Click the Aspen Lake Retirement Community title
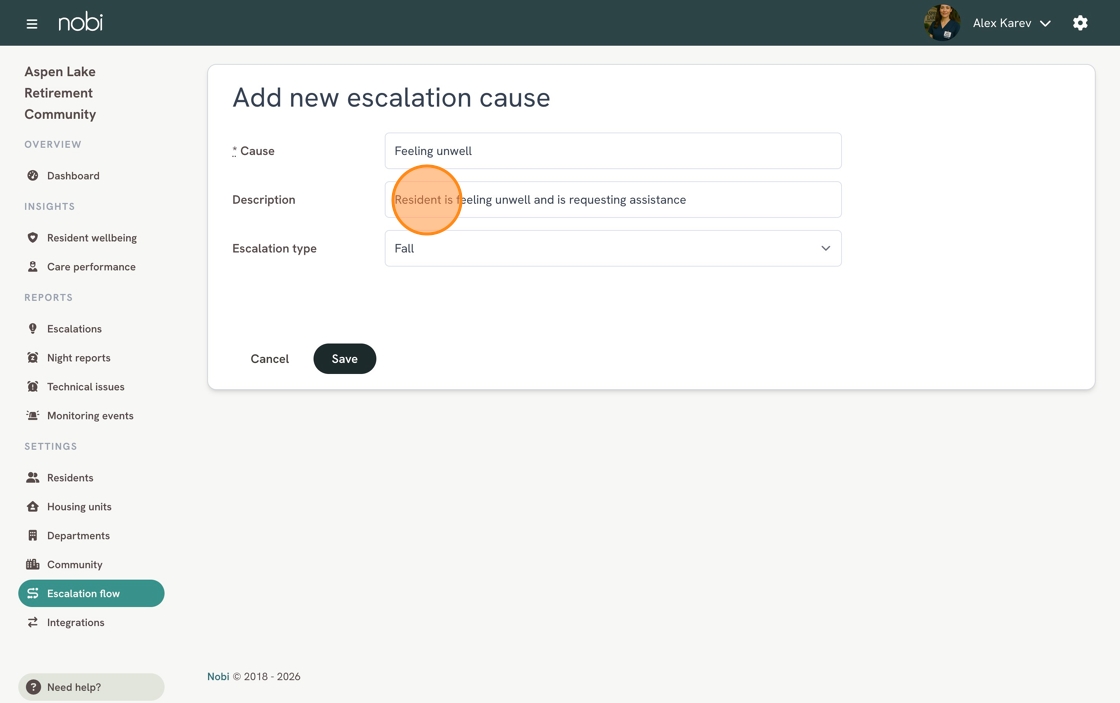 click(60, 93)
